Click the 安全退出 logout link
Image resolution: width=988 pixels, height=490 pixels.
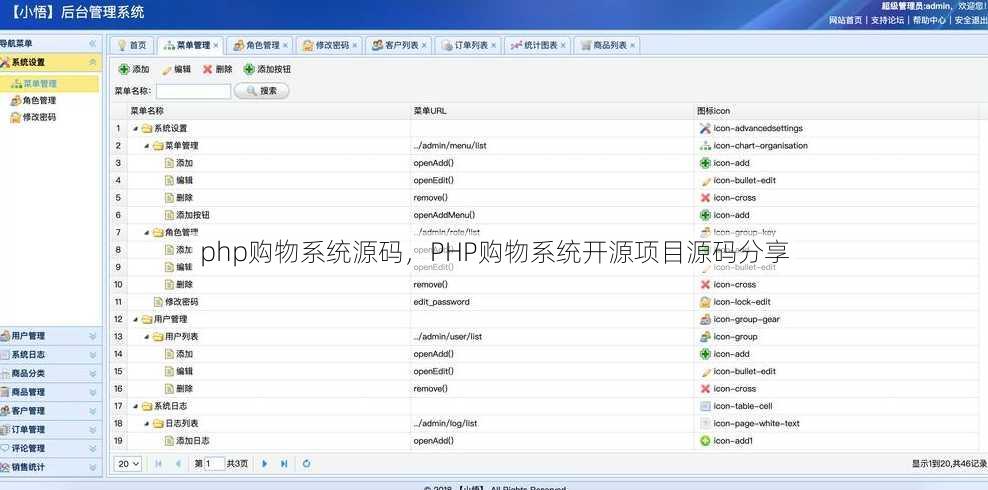(x=971, y=20)
